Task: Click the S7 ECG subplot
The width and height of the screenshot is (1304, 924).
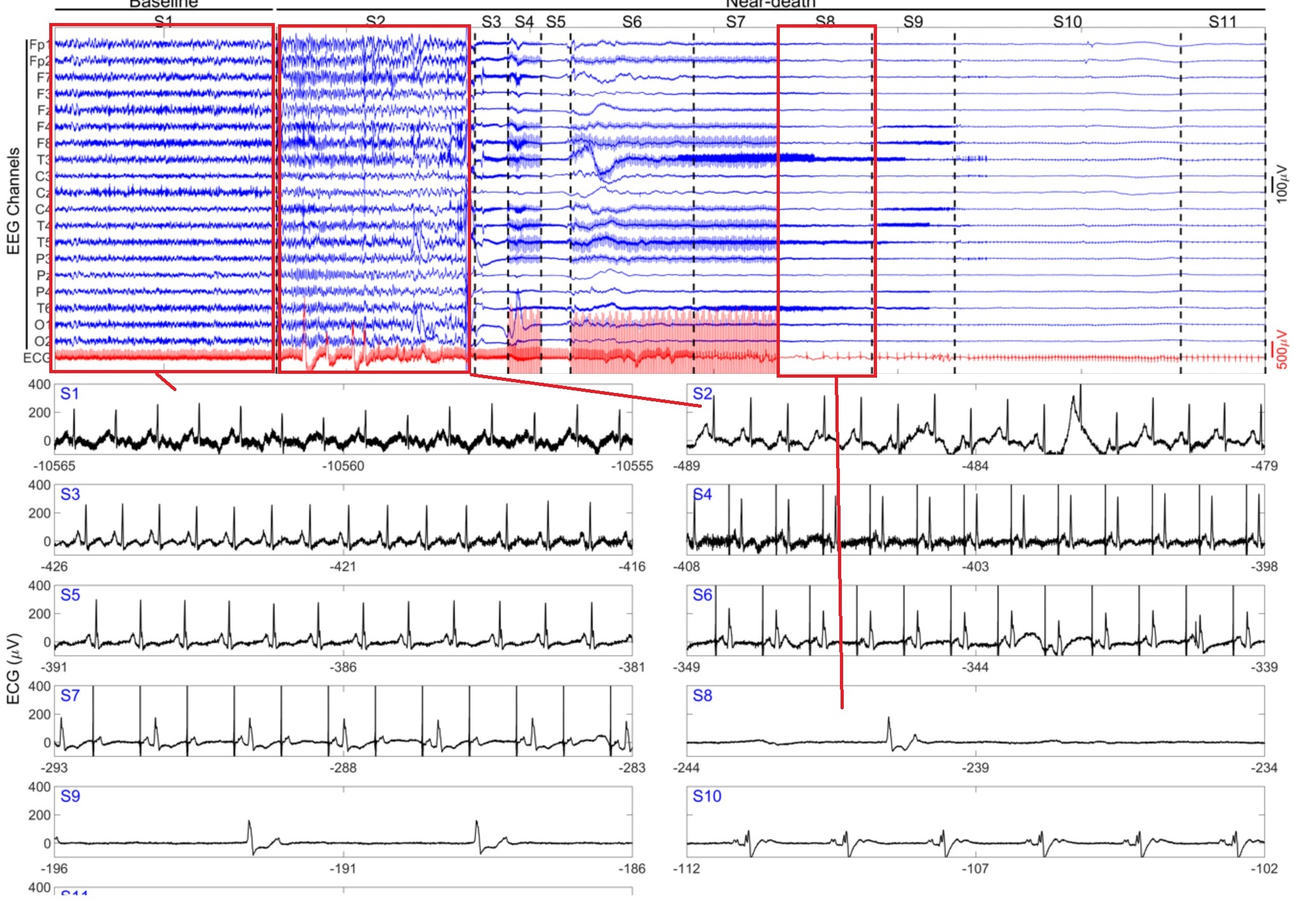Action: click(x=343, y=721)
